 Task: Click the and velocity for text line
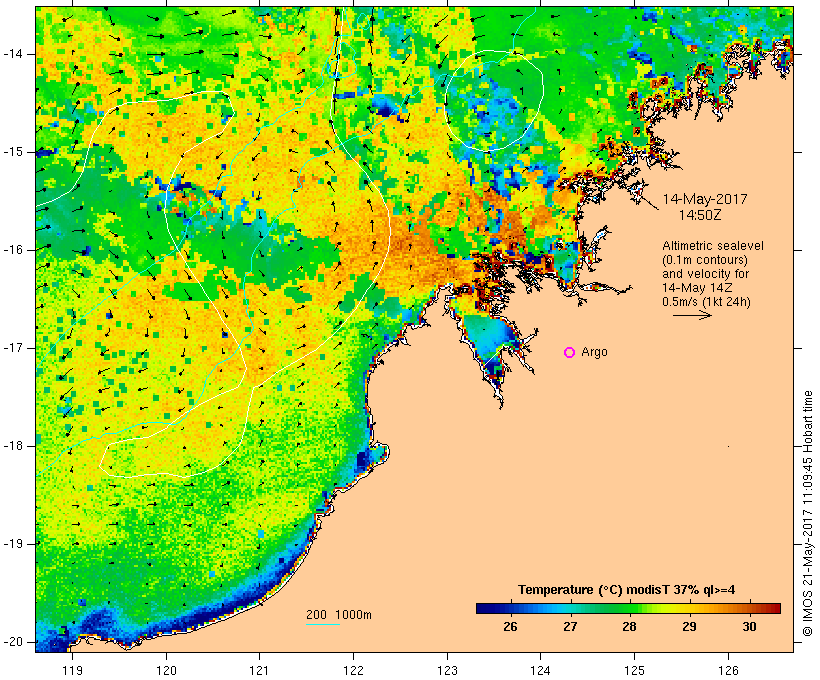(x=705, y=274)
